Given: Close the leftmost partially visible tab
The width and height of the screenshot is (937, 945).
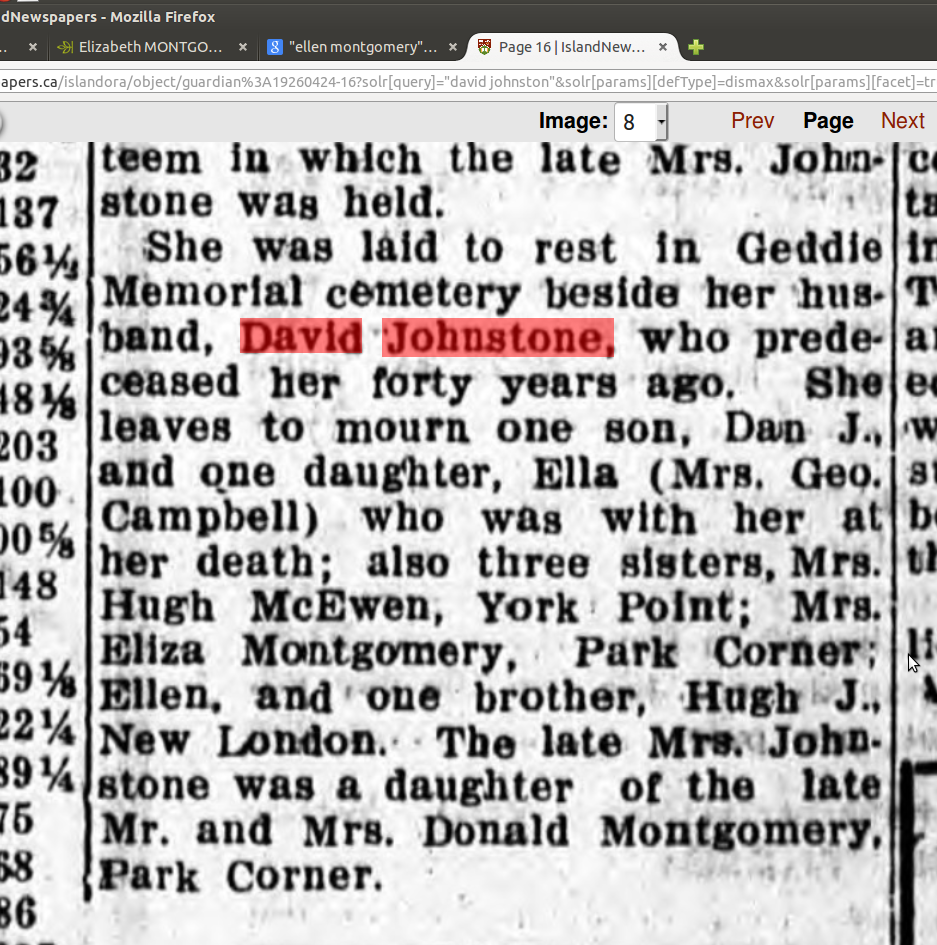Looking at the screenshot, I should coord(32,47).
